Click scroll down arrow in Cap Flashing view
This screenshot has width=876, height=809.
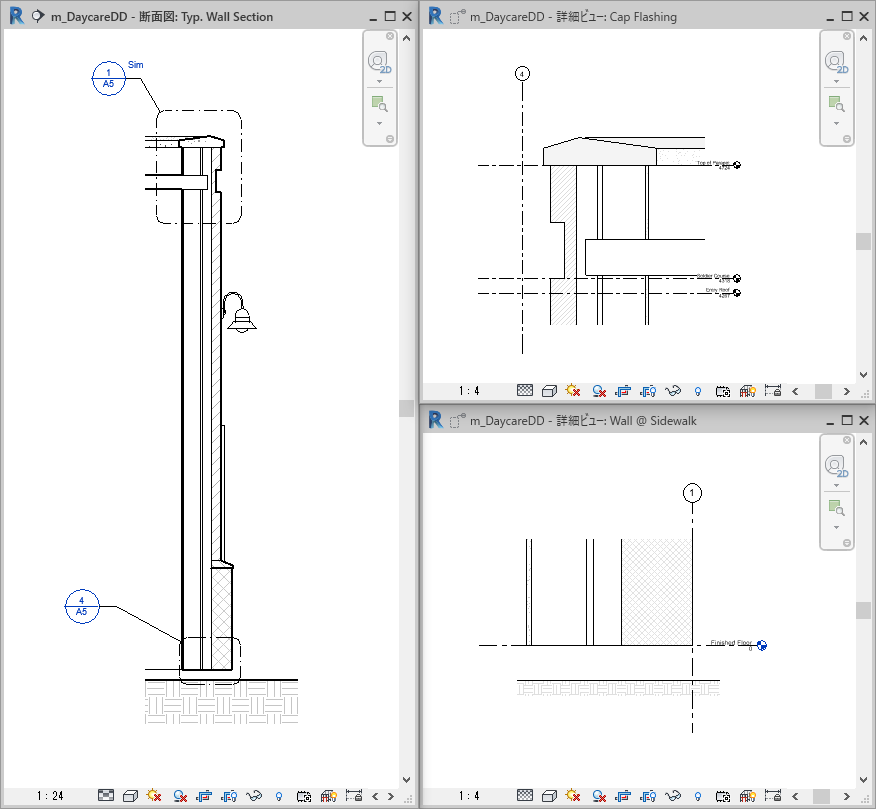(863, 374)
